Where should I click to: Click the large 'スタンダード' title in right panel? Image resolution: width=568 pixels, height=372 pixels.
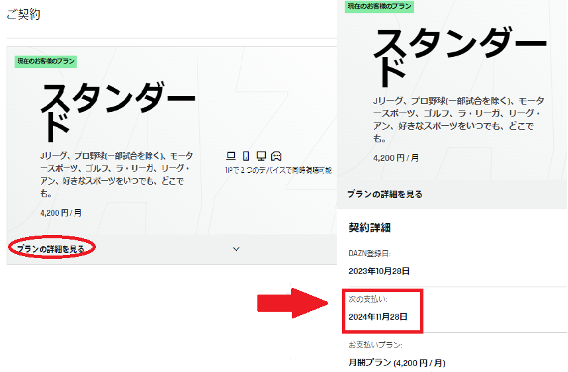460,57
